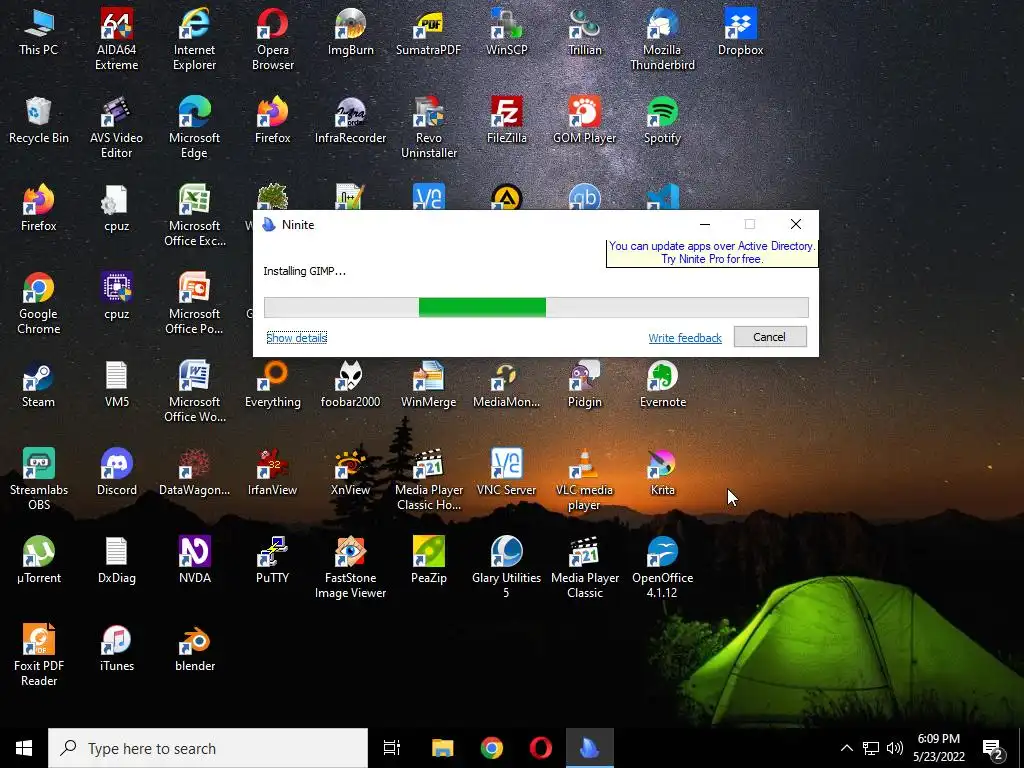1024x768 pixels.
Task: Select the Google Chrome desktop shortcut
Action: (x=39, y=304)
